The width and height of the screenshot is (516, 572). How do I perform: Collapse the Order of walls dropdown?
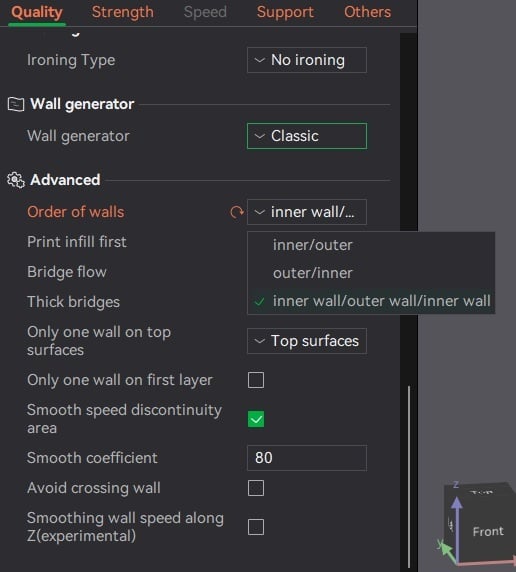(x=307, y=212)
